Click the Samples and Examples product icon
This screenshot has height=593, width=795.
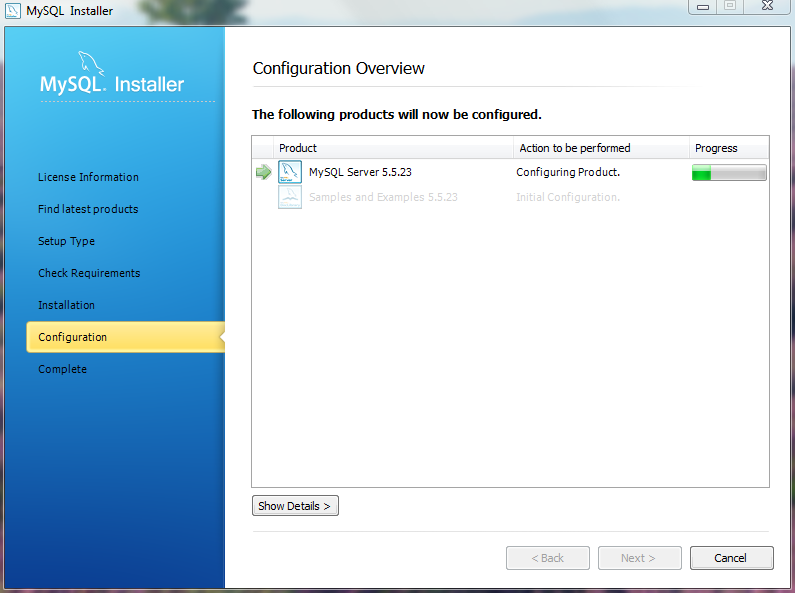[290, 197]
